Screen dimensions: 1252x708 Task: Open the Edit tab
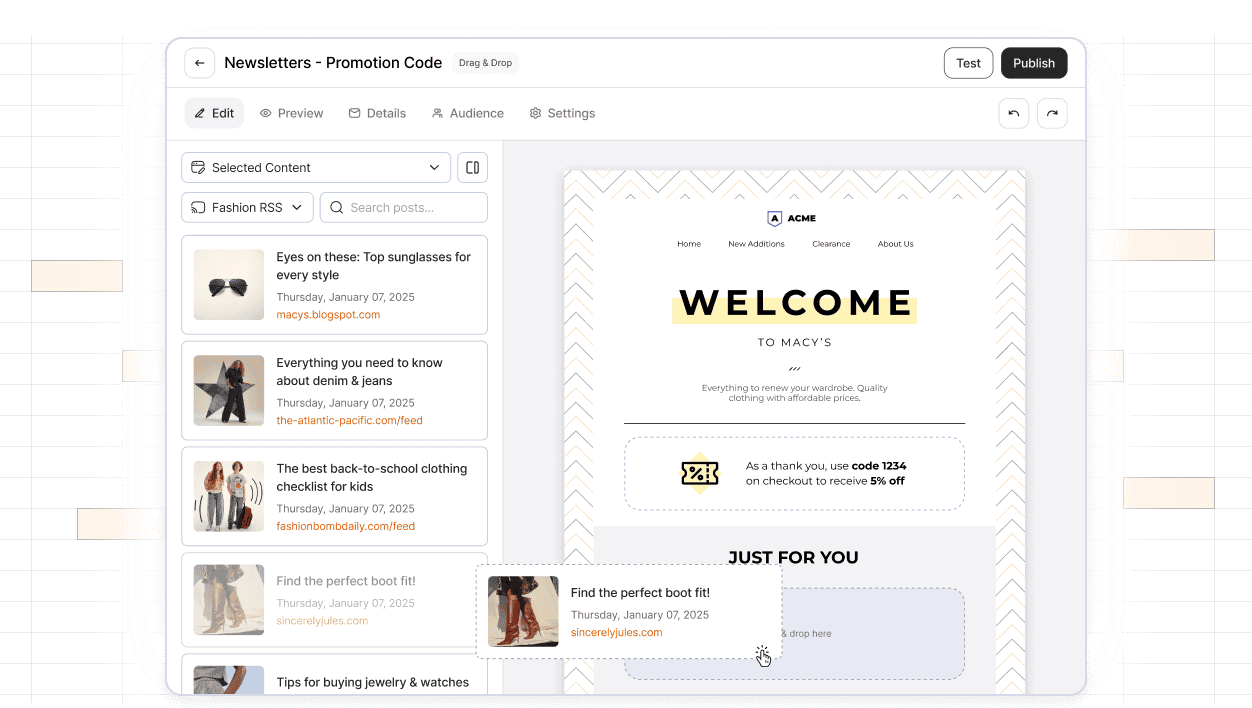[214, 113]
